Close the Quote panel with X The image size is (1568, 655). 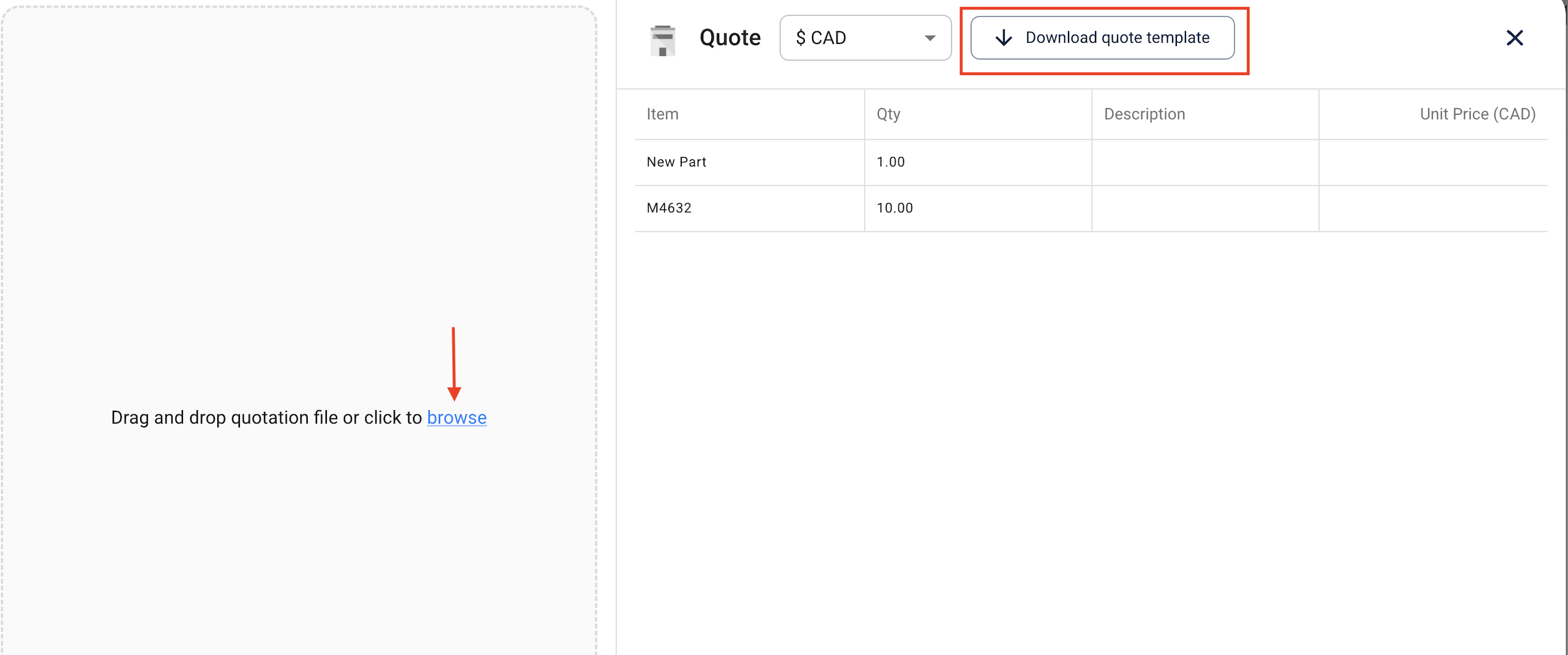click(x=1514, y=38)
